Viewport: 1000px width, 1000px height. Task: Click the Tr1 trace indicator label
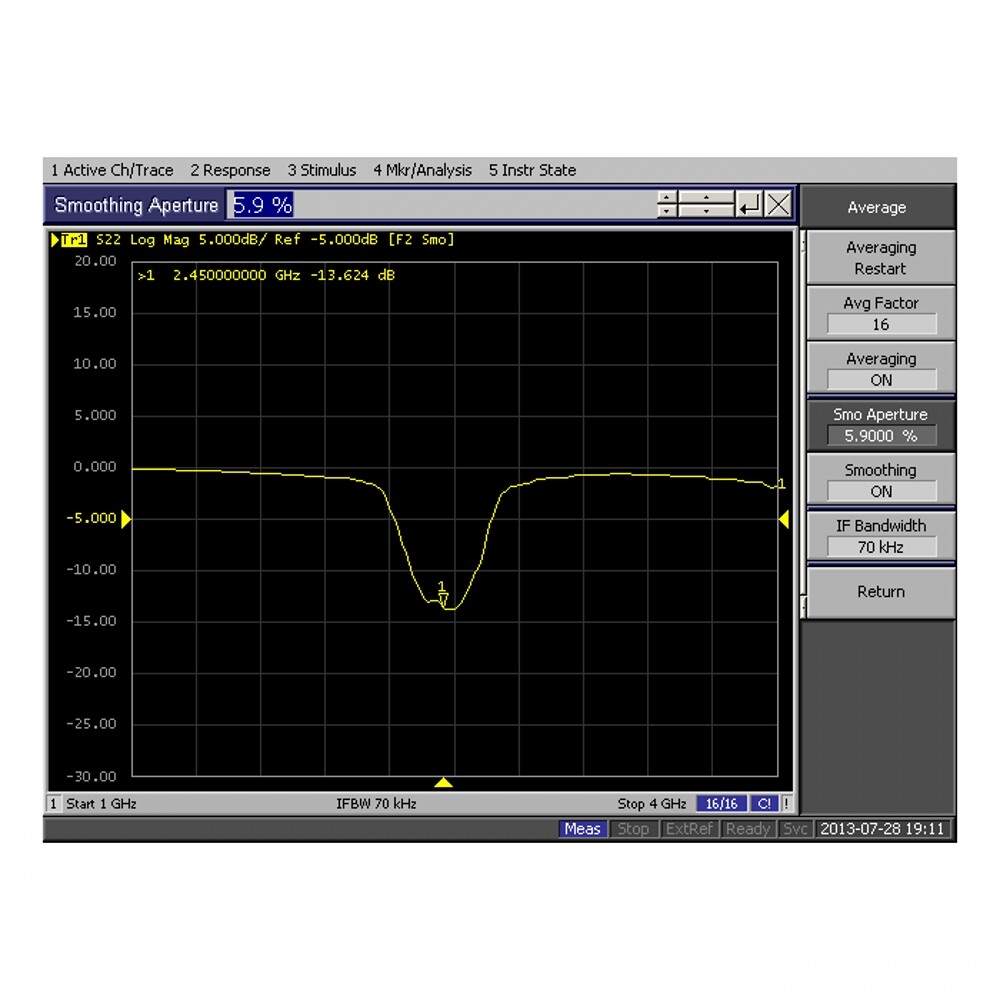(x=72, y=240)
